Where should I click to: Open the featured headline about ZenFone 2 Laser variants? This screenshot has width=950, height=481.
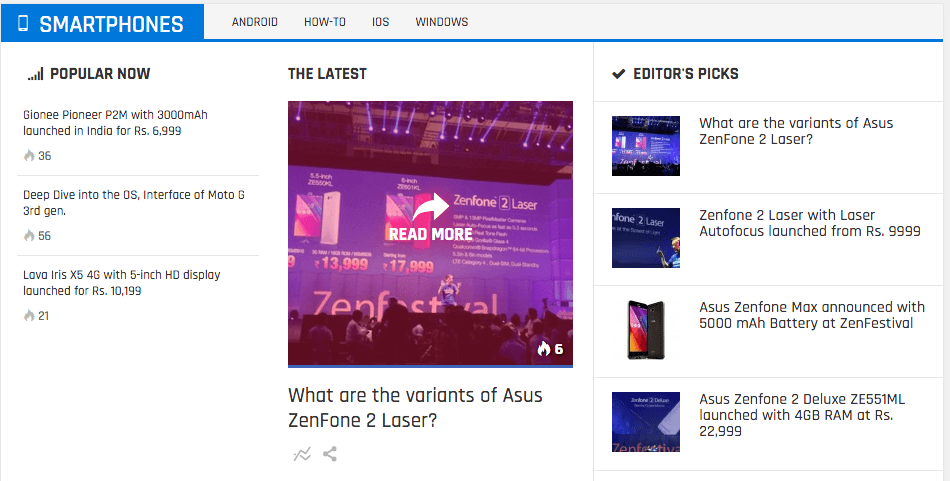coord(415,407)
